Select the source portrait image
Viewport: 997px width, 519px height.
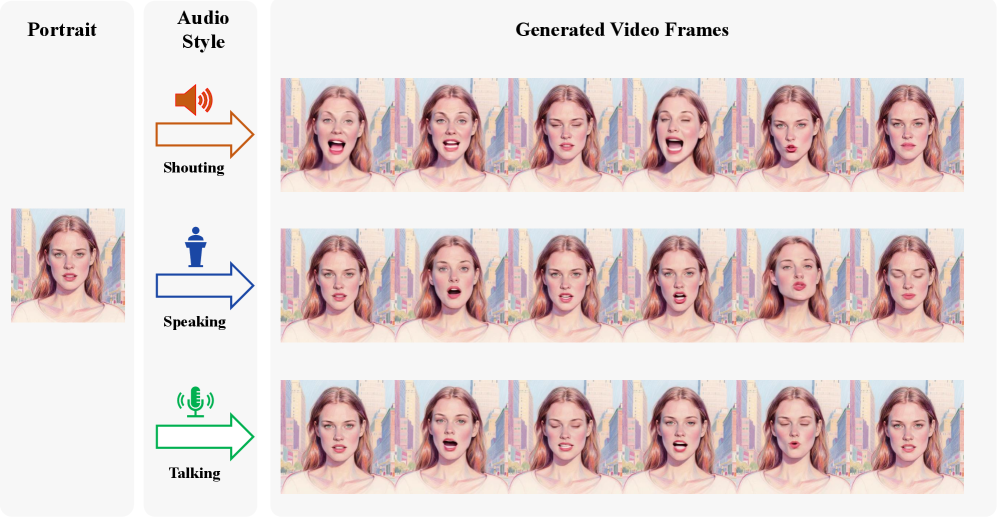68,265
